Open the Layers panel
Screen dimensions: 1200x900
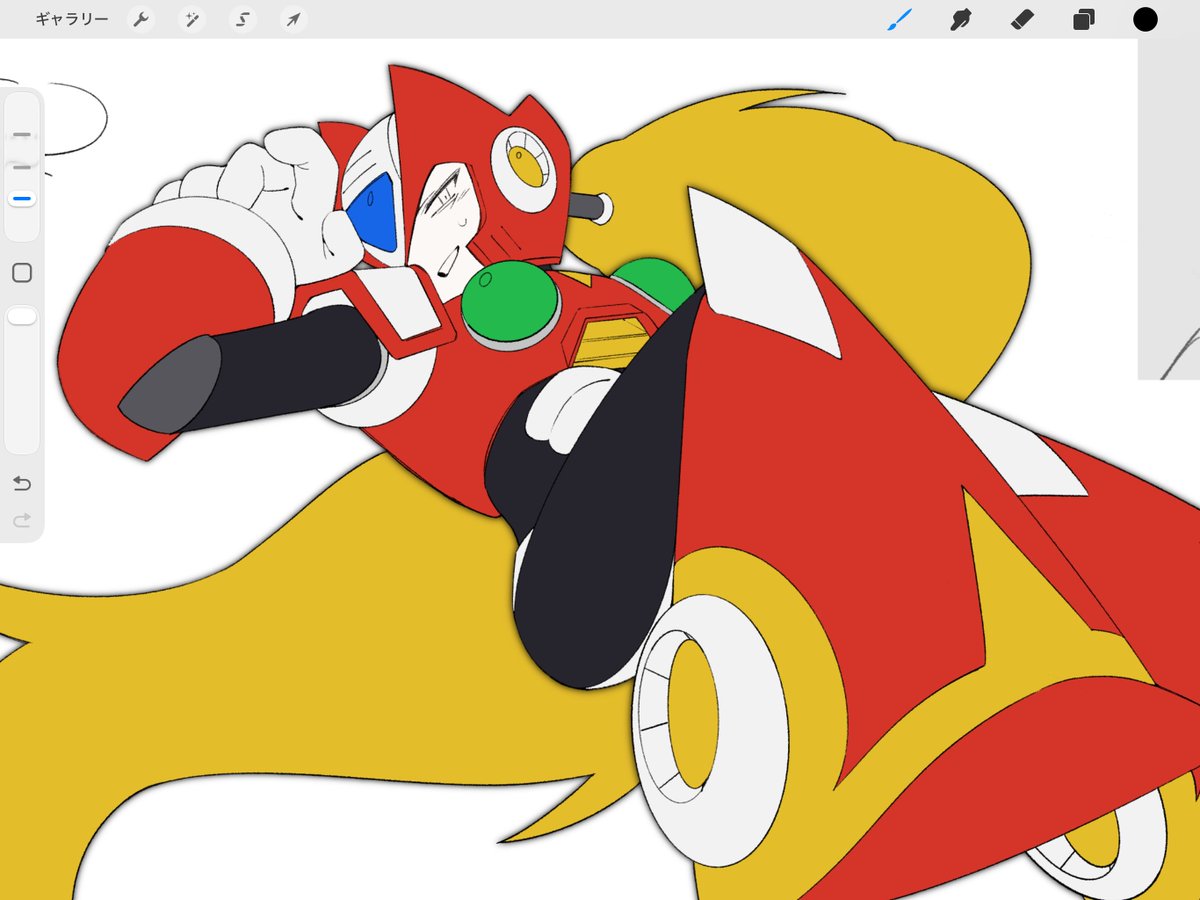click(x=1083, y=19)
